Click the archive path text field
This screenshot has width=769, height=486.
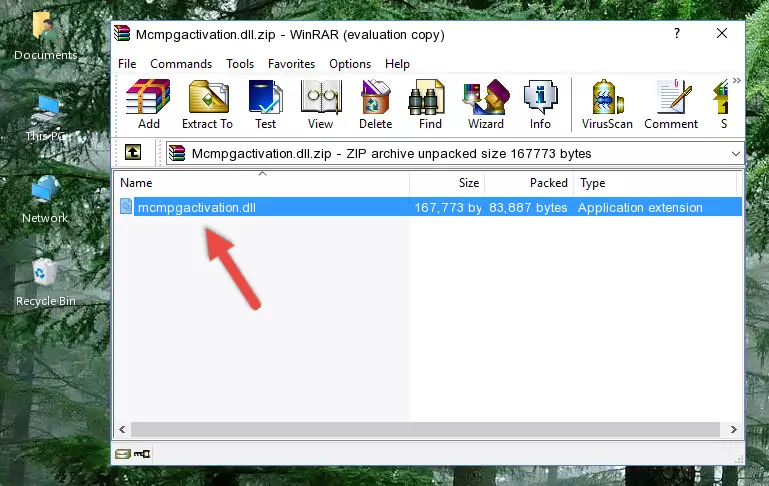(x=454, y=153)
